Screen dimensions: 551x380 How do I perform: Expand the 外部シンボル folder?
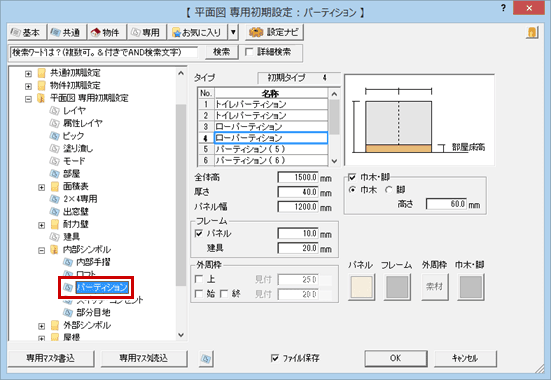coord(41,326)
